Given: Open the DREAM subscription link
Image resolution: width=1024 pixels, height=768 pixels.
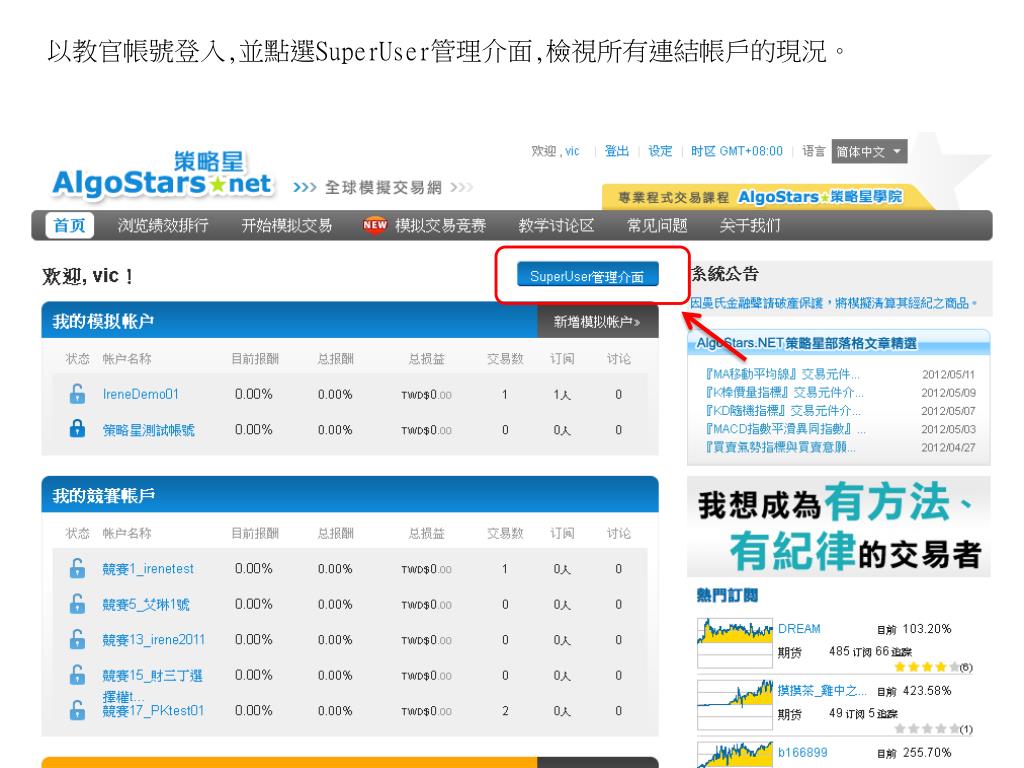Looking at the screenshot, I should (799, 628).
